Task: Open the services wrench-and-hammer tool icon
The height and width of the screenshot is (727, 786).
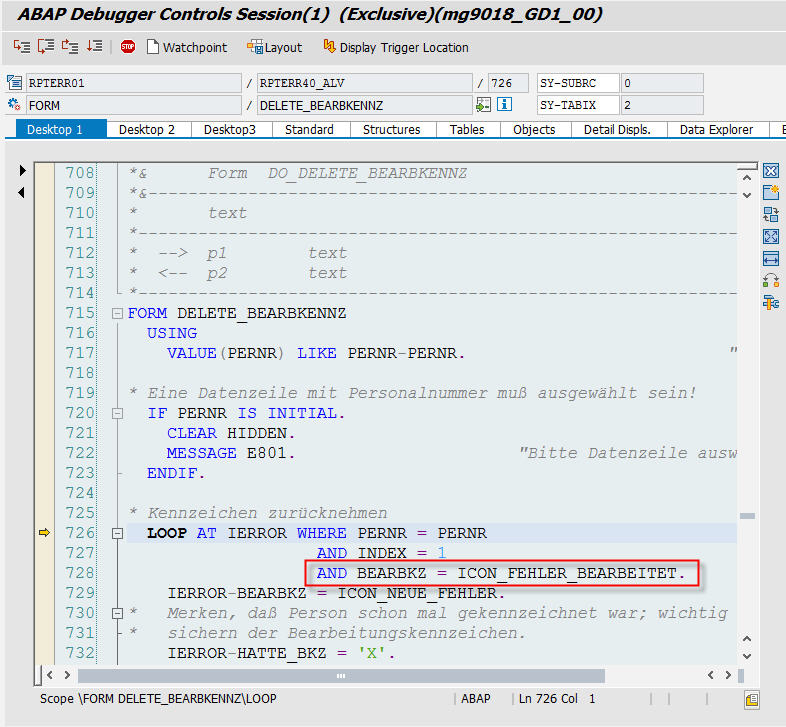Action: [x=770, y=302]
